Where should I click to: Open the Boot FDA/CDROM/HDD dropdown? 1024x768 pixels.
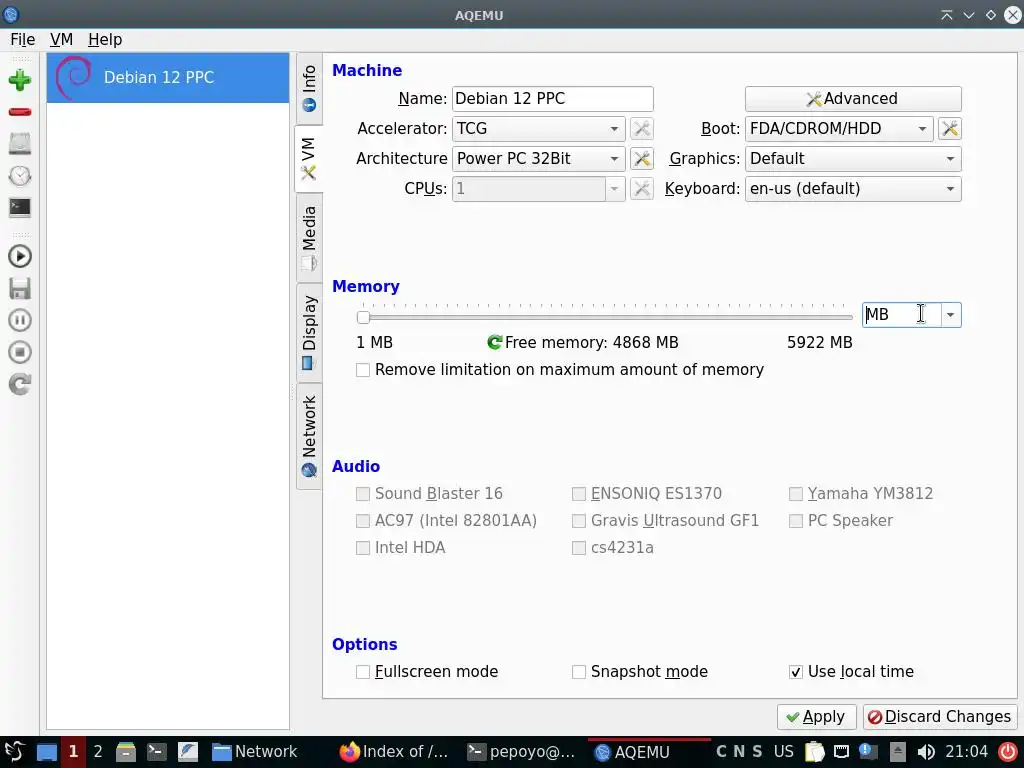click(839, 129)
